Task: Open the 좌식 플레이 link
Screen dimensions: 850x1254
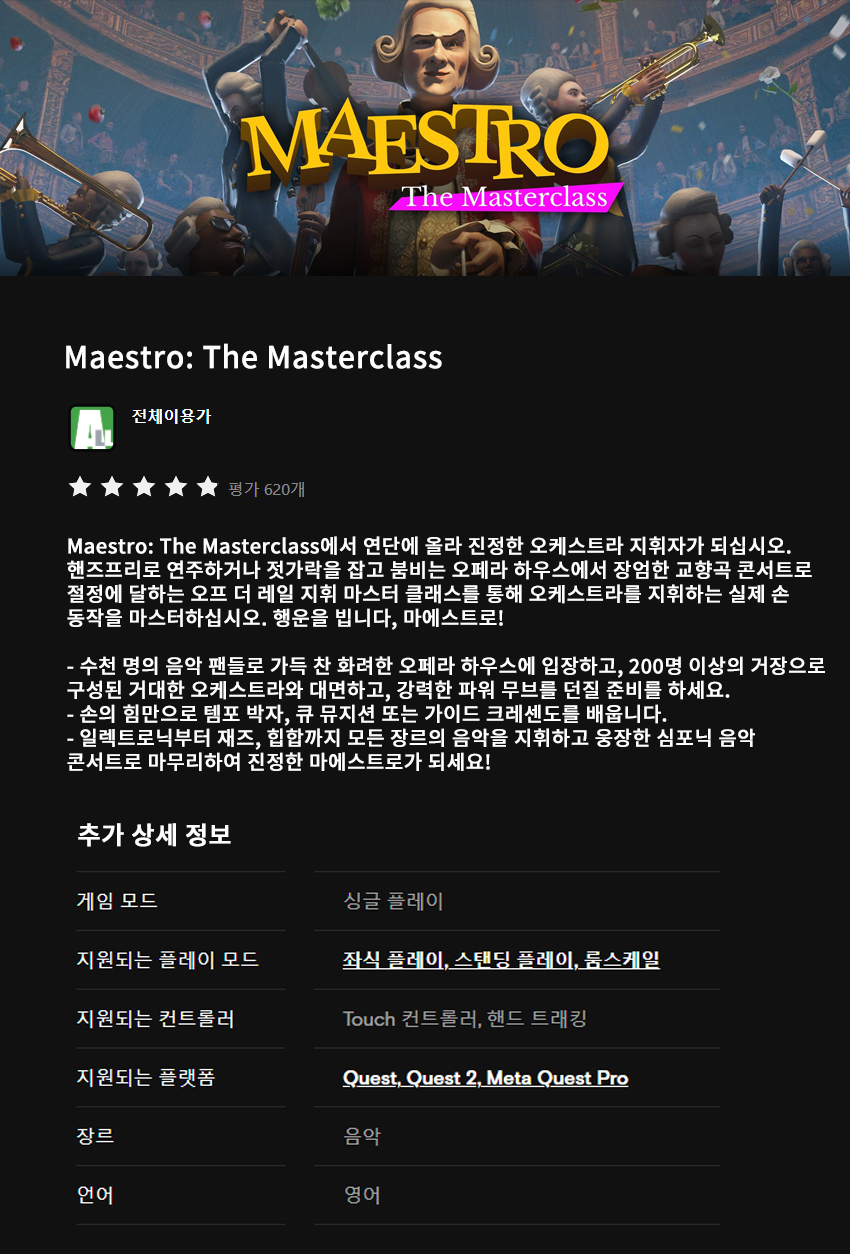Action: 393,960
